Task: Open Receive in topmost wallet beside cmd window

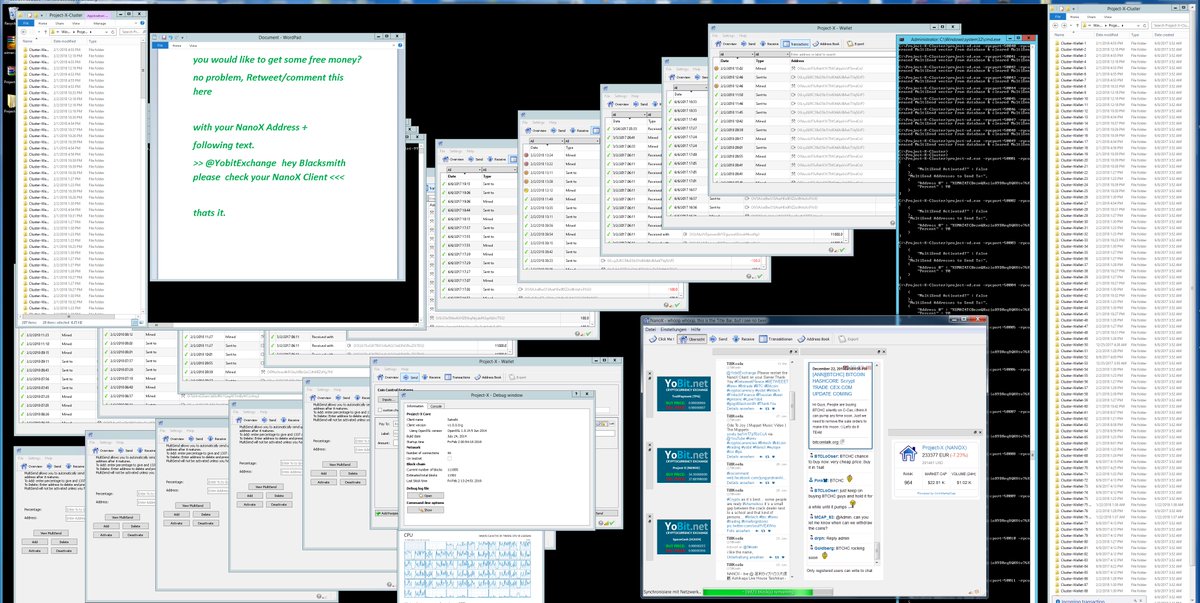Action: [769, 44]
